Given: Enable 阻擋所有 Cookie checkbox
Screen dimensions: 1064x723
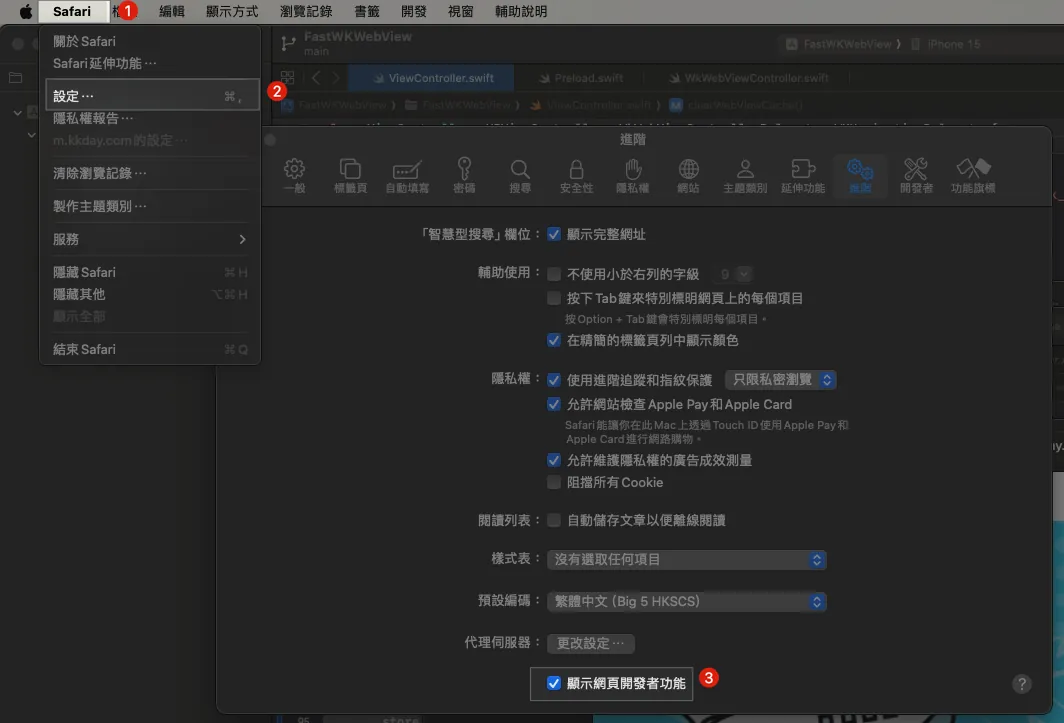Looking at the screenshot, I should [x=554, y=482].
